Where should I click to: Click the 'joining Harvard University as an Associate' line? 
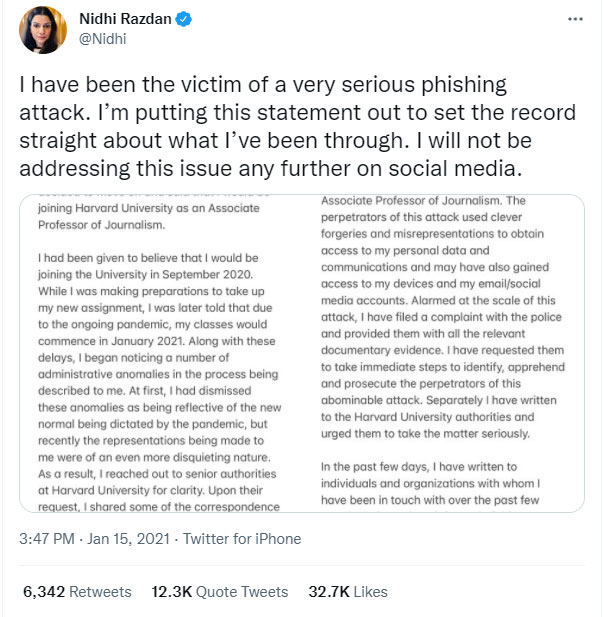pyautogui.click(x=147, y=208)
